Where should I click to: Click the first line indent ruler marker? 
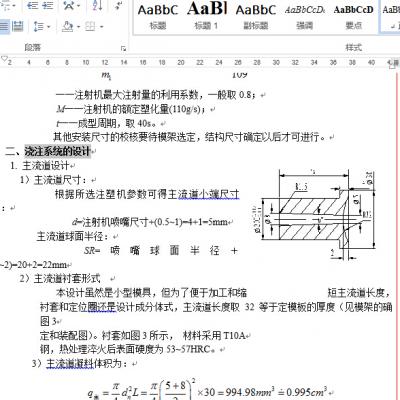click(4, 59)
